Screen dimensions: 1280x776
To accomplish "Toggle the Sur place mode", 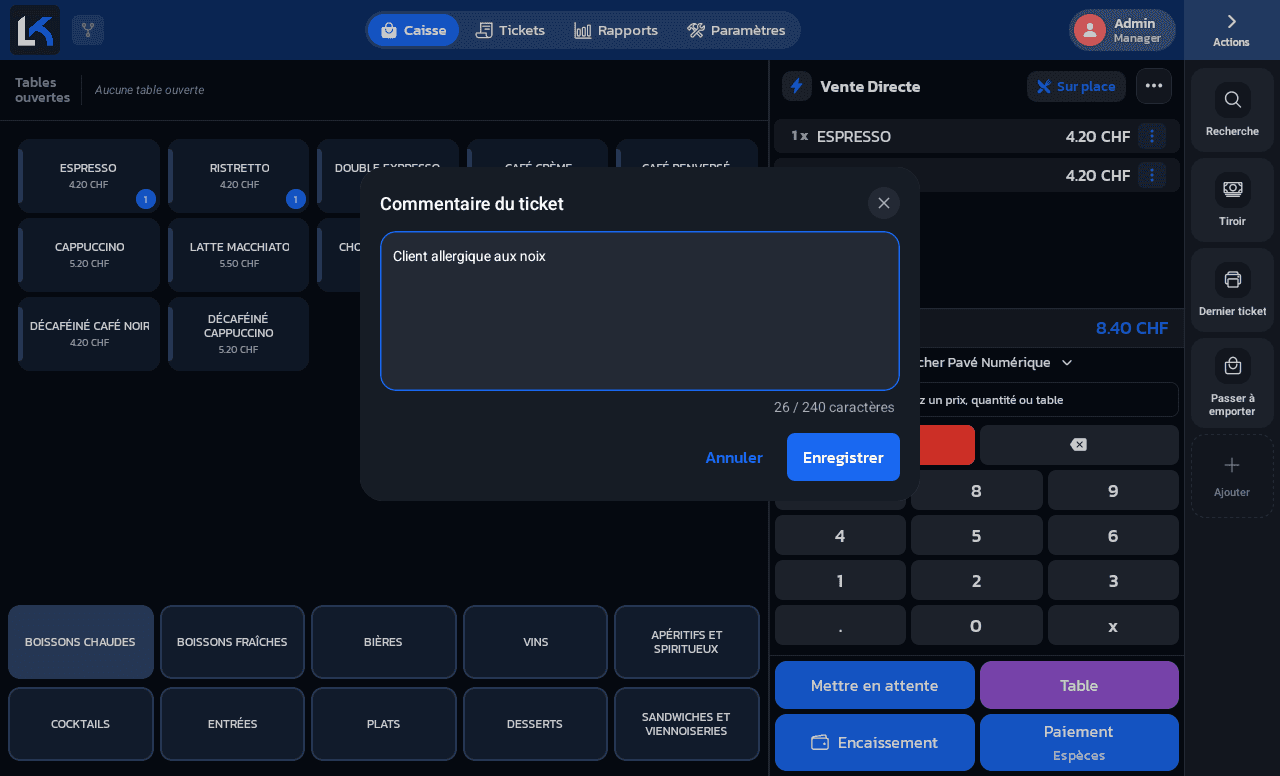I will click(x=1076, y=86).
